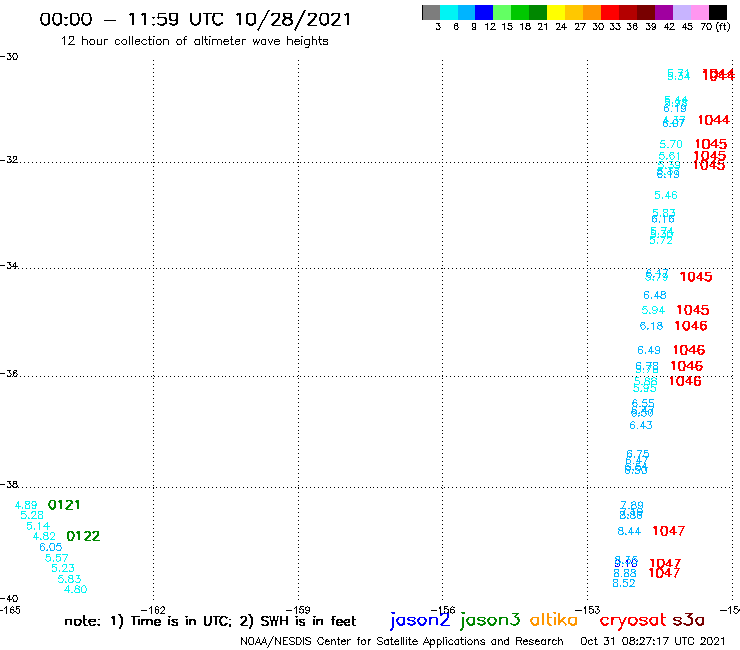Click the wave height value '5.23'

point(63,568)
